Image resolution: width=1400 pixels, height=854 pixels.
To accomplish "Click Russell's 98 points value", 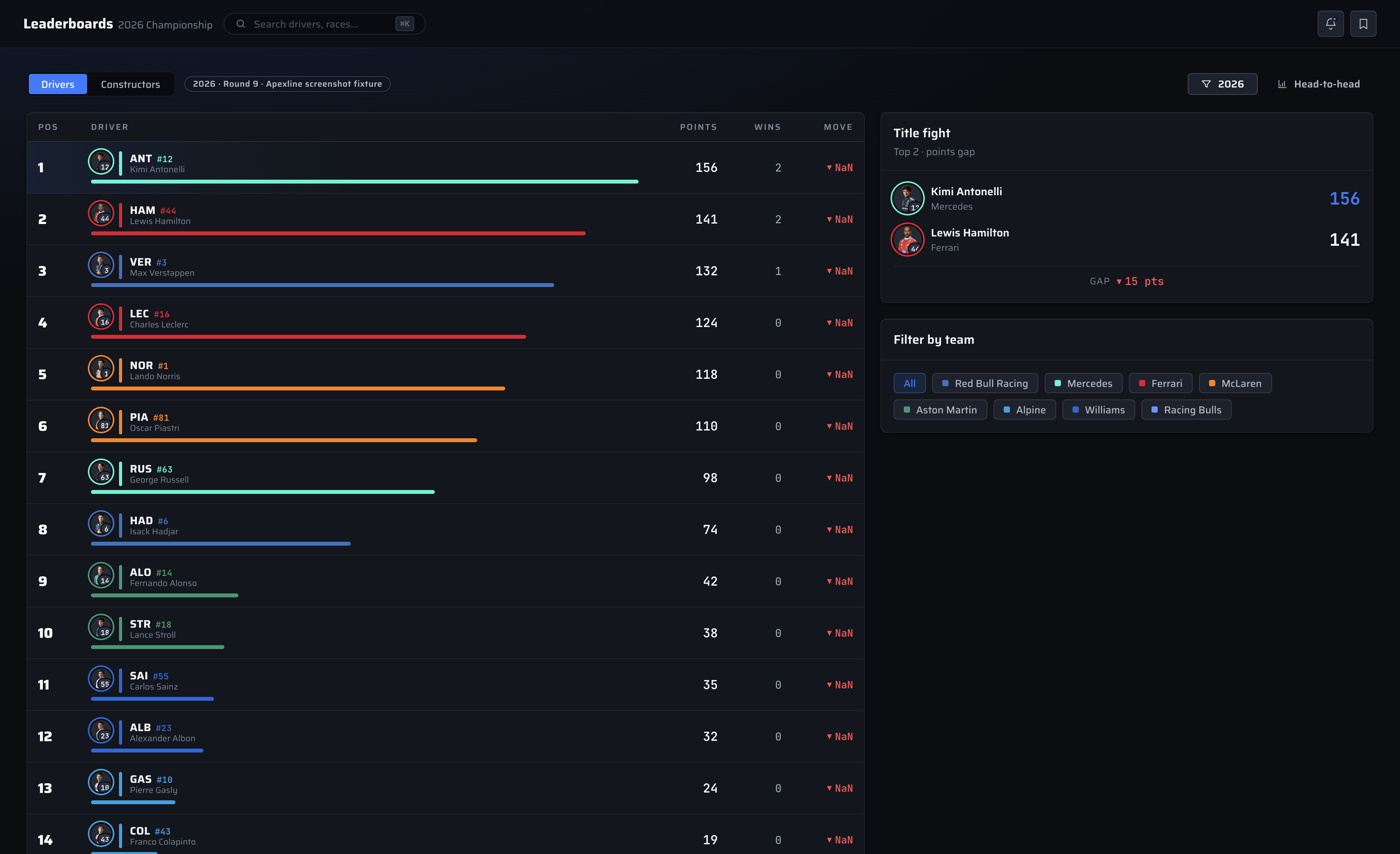I will (x=710, y=478).
